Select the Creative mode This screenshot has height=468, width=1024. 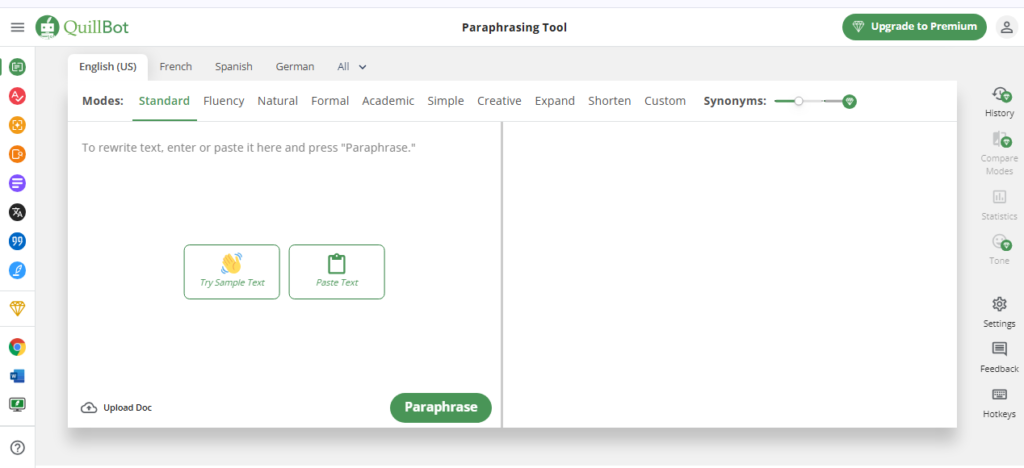(x=499, y=101)
